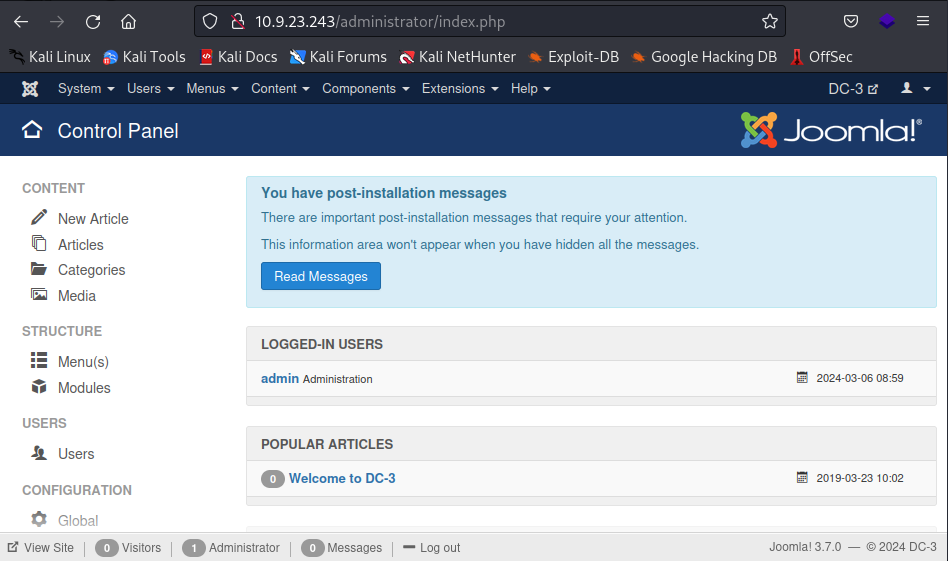This screenshot has width=948, height=561.
Task: Open the Extensions dropdown
Action: [460, 88]
